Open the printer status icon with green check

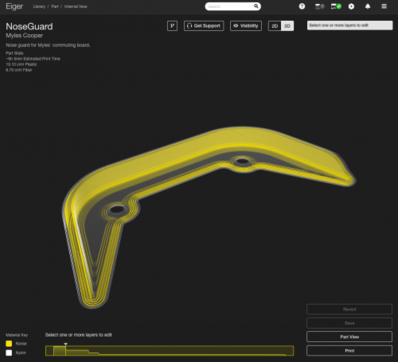pyautogui.click(x=336, y=6)
